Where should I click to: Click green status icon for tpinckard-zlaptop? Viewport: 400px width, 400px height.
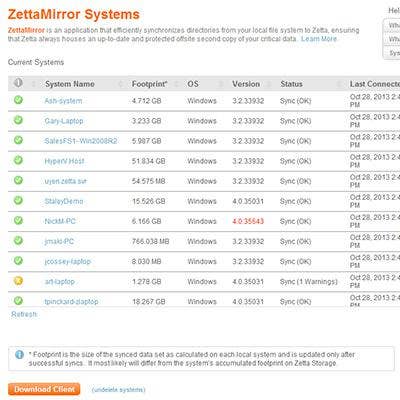click(18, 301)
